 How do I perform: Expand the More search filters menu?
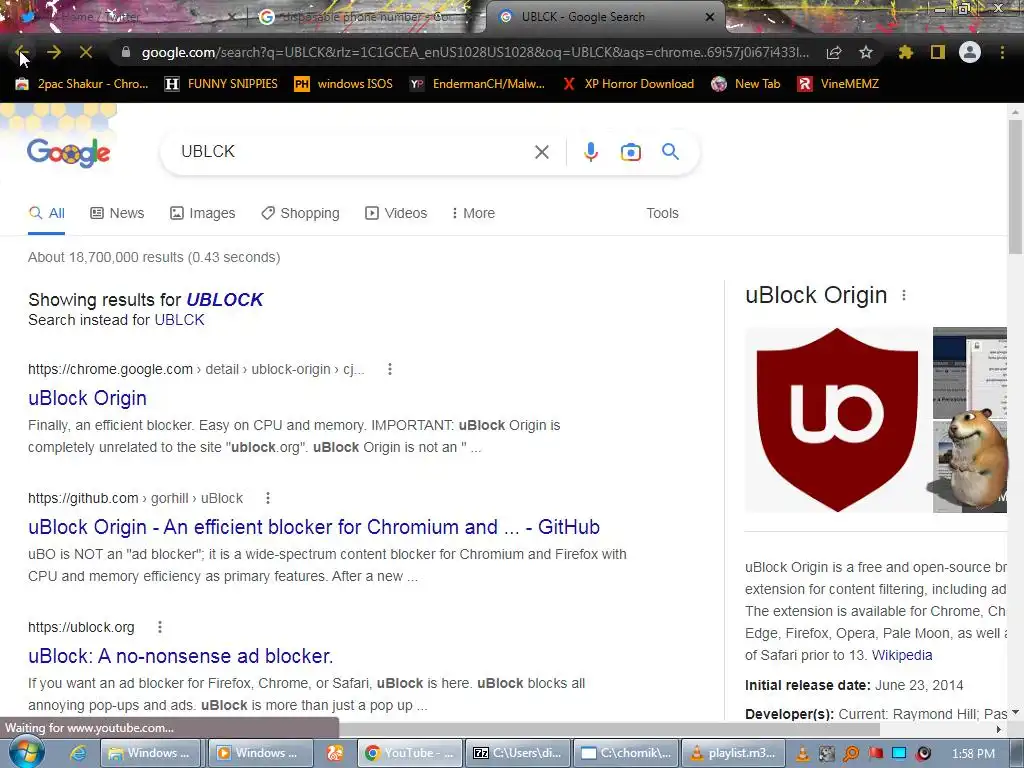pos(473,213)
